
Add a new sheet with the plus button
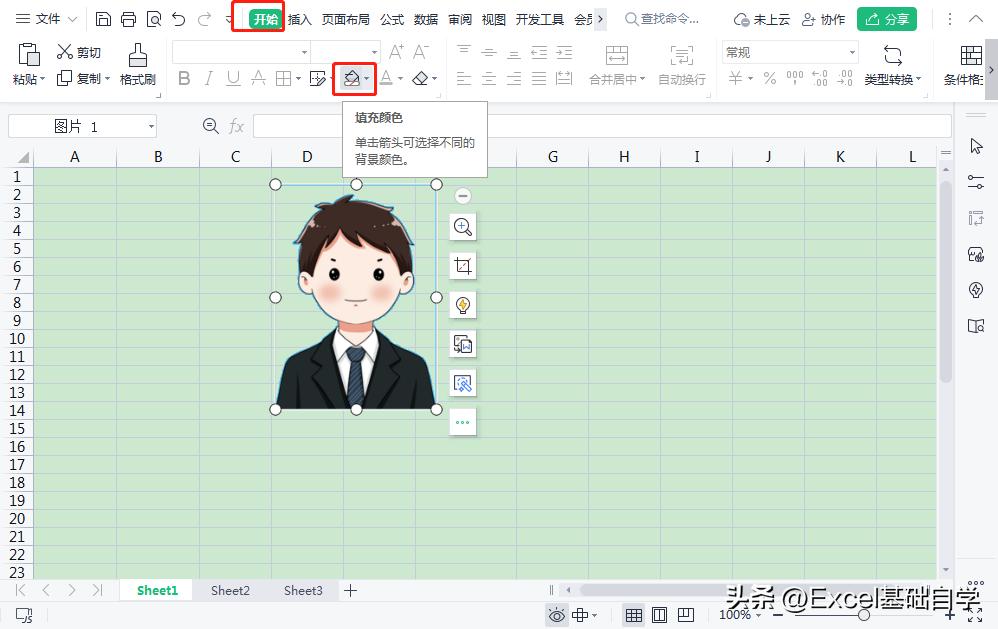(x=350, y=591)
